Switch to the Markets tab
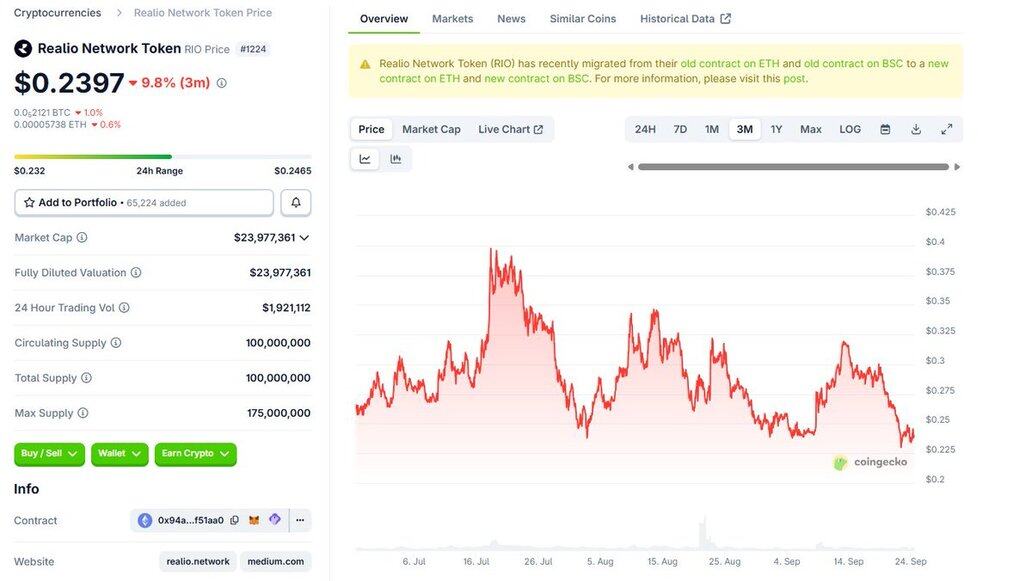Viewport: 1032px width, 581px height. [452, 19]
